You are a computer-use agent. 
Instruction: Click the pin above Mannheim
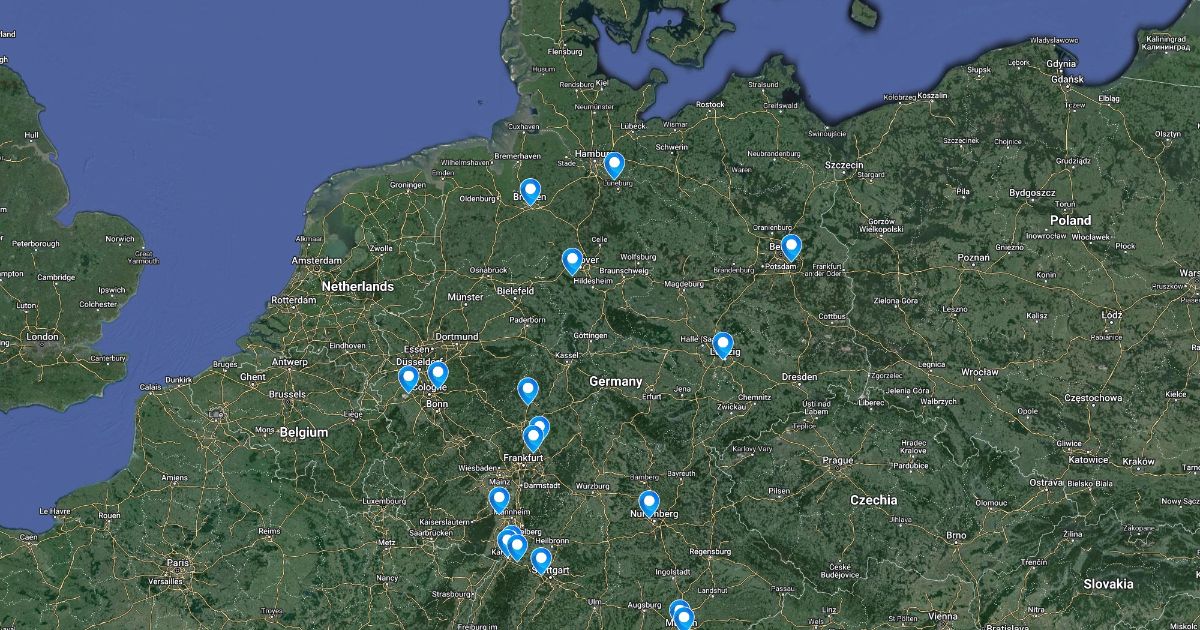tap(499, 499)
